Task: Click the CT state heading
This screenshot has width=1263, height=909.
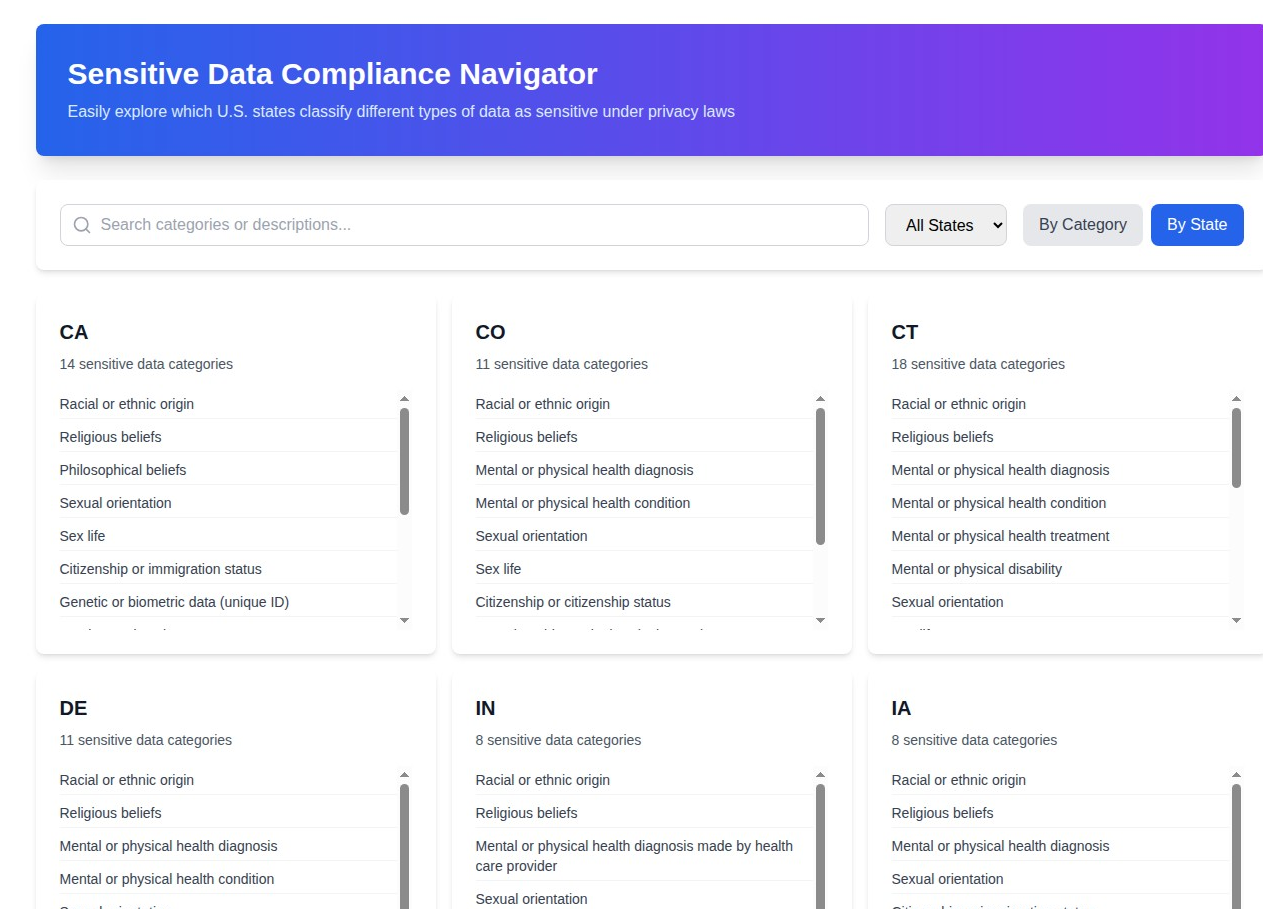Action: click(x=904, y=332)
